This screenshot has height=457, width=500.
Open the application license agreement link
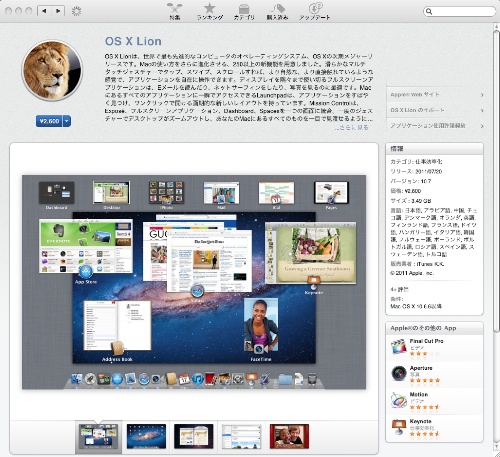click(x=428, y=126)
